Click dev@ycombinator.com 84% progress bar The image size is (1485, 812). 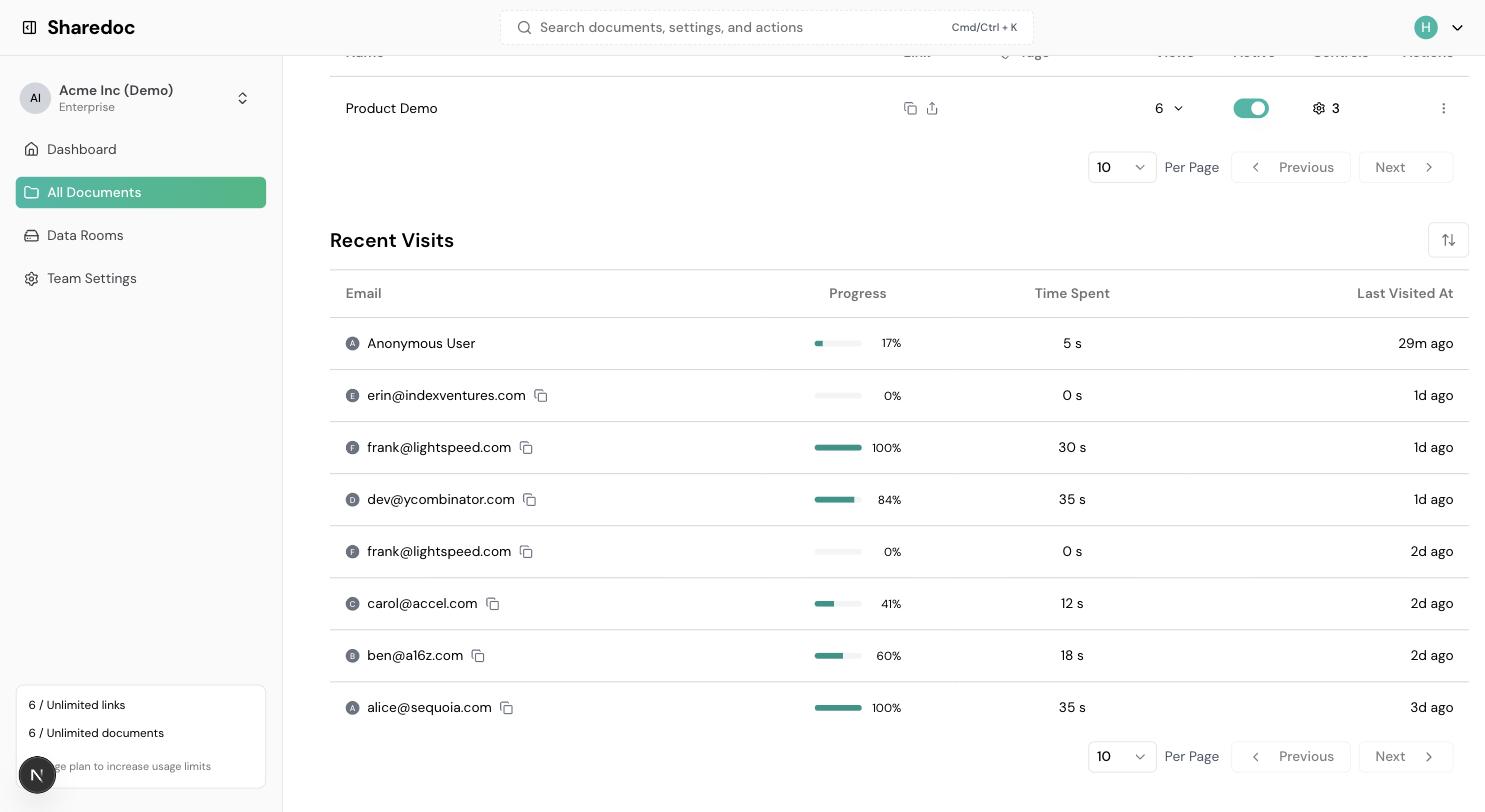click(838, 500)
